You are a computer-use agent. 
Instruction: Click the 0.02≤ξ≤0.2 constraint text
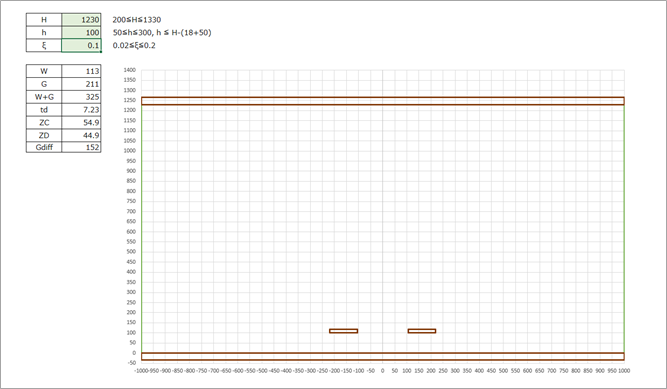tap(134, 45)
